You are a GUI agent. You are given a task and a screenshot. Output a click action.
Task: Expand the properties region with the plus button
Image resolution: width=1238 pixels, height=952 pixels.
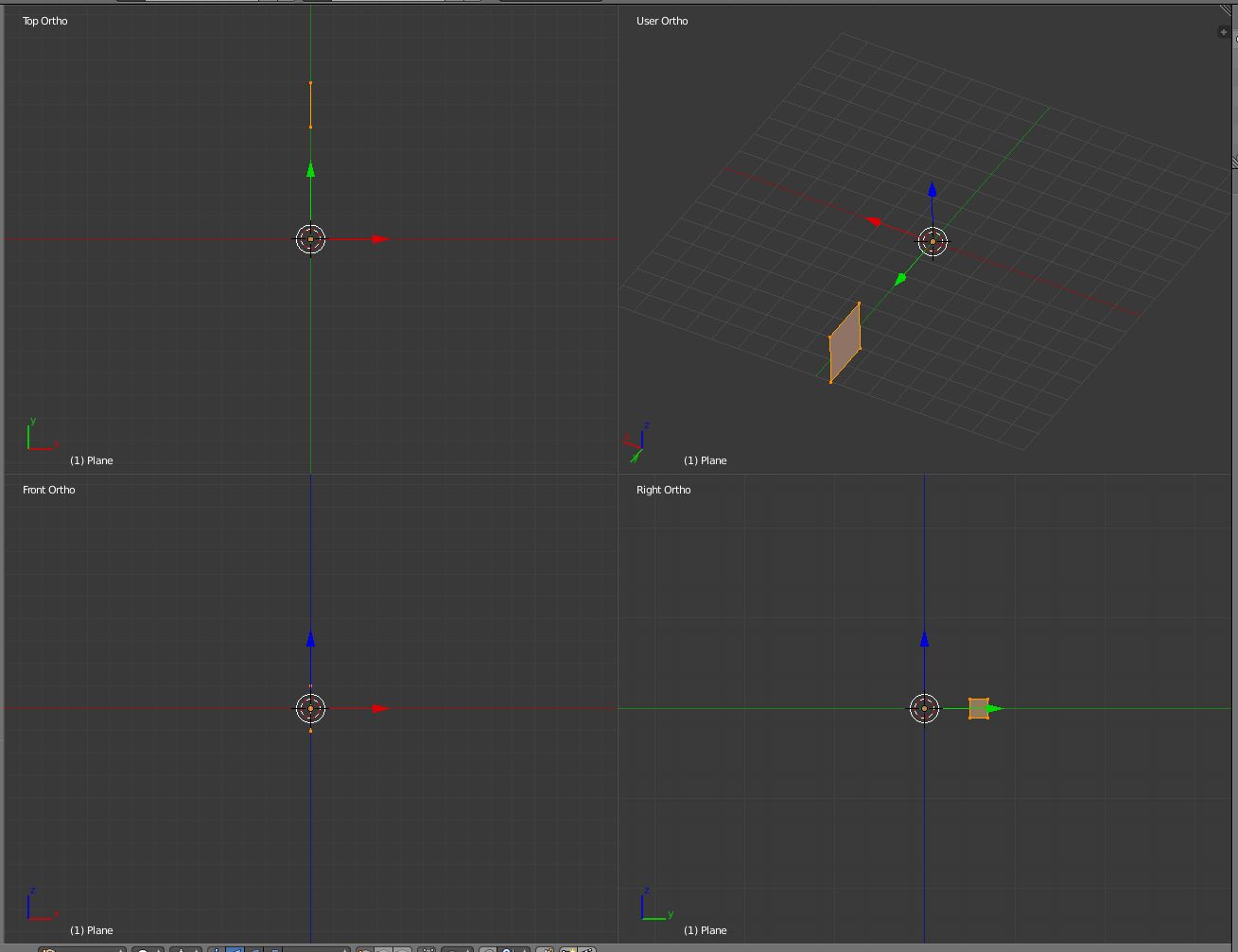(1223, 32)
